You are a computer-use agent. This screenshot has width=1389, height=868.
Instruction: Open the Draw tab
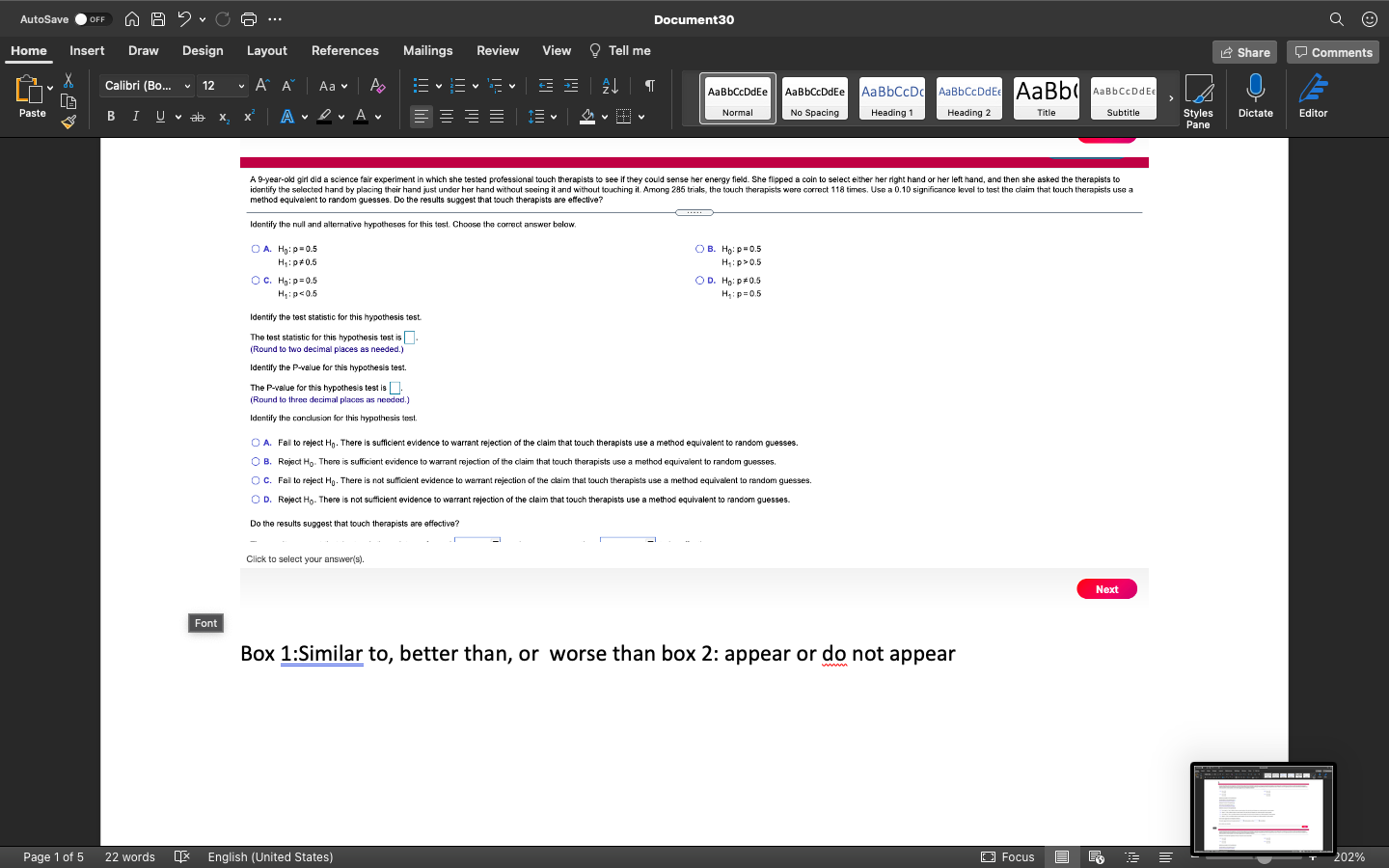[x=144, y=50]
